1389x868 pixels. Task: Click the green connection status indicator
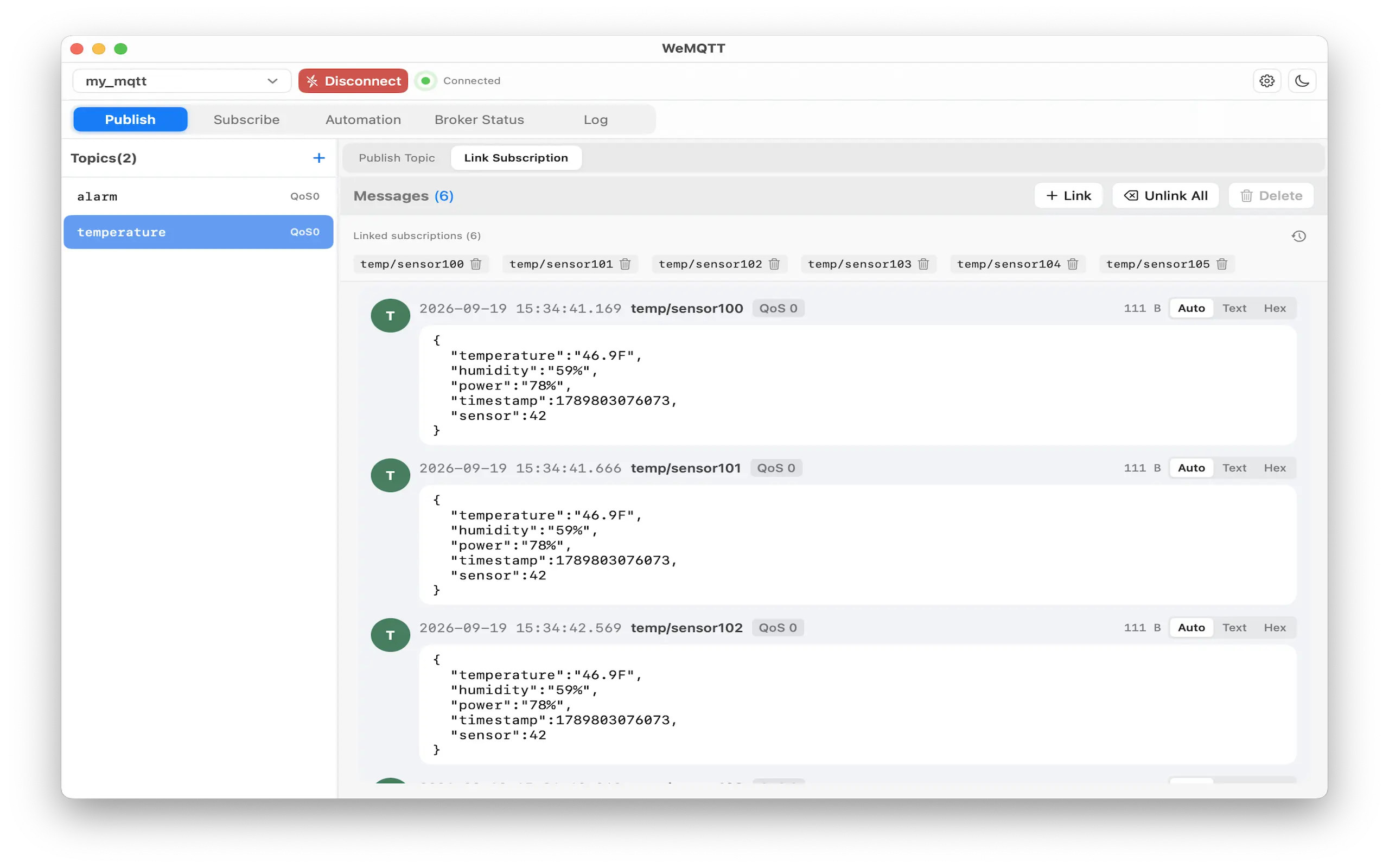(x=426, y=81)
